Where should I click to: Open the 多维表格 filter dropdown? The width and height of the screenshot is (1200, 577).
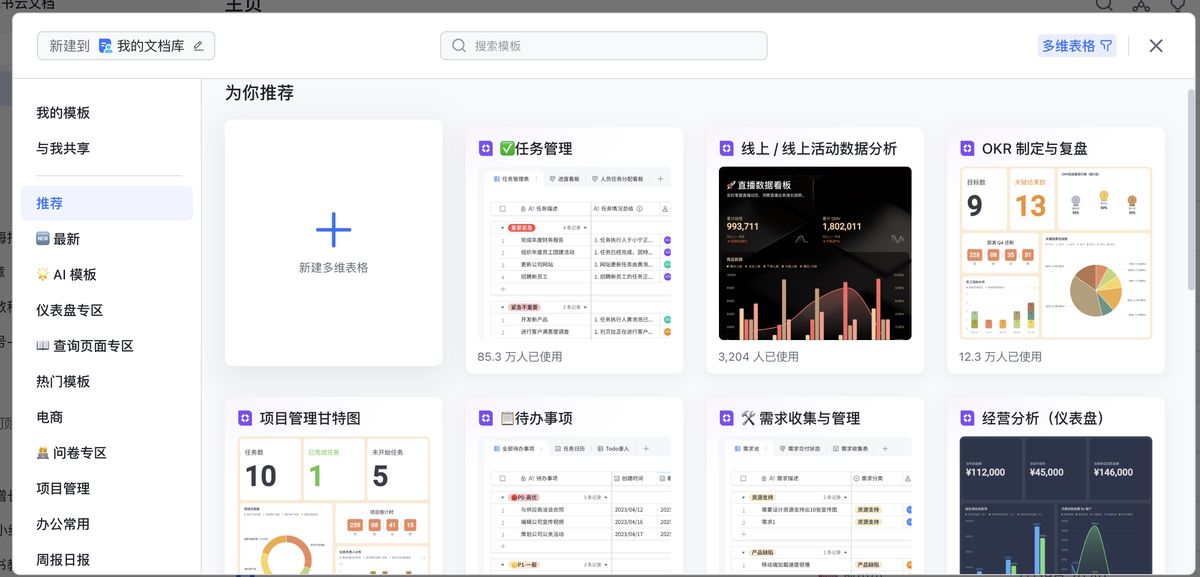click(1077, 46)
